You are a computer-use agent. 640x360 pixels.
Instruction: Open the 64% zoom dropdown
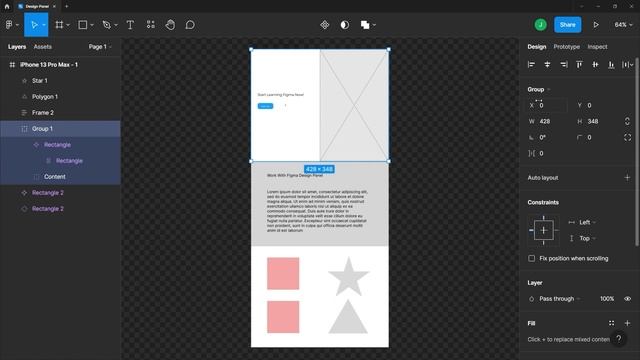[x=623, y=25]
